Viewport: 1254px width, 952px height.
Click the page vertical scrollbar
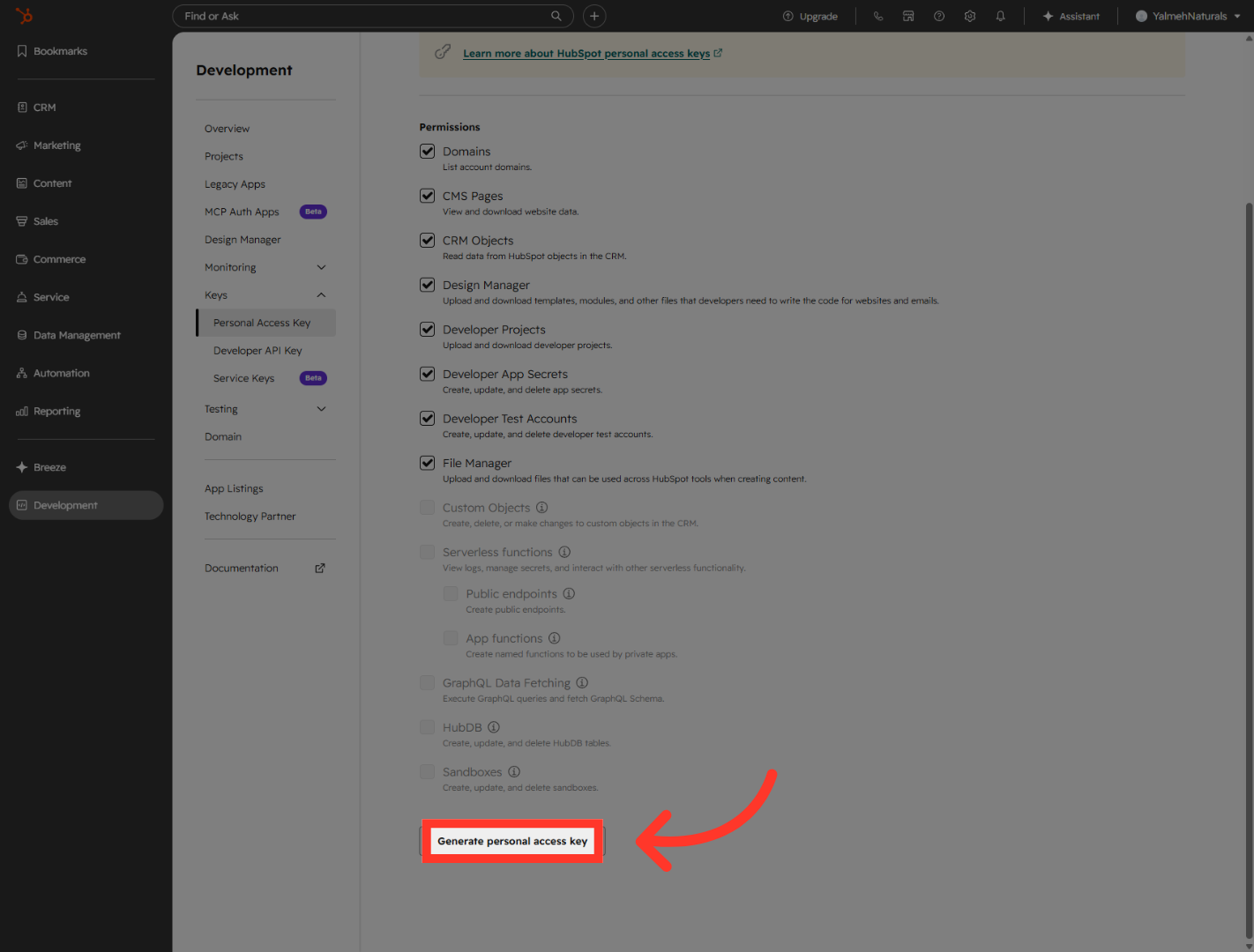[1249, 571]
